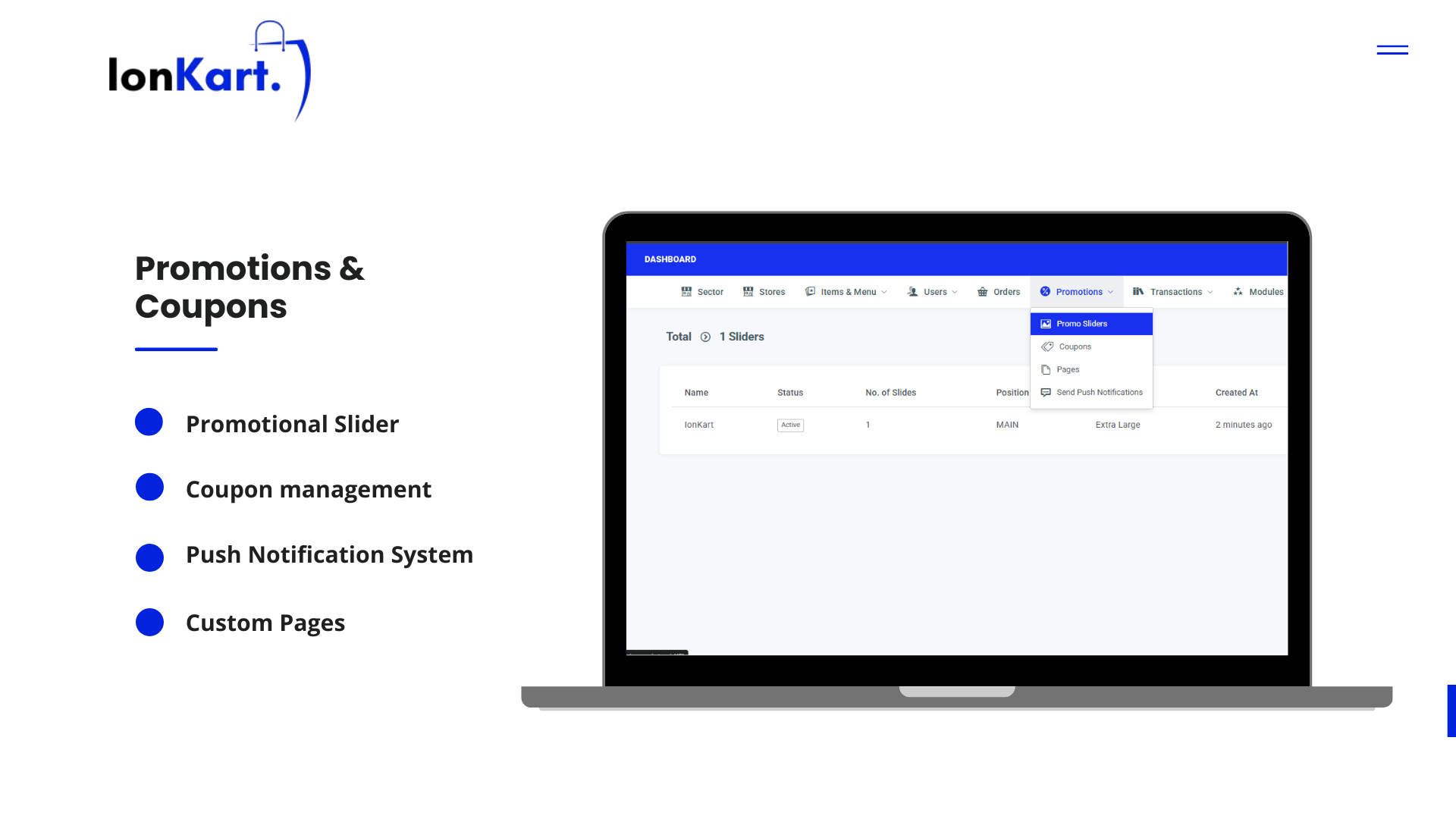Click the Users navigation tab
This screenshot has height=819, width=1456.
pos(931,291)
